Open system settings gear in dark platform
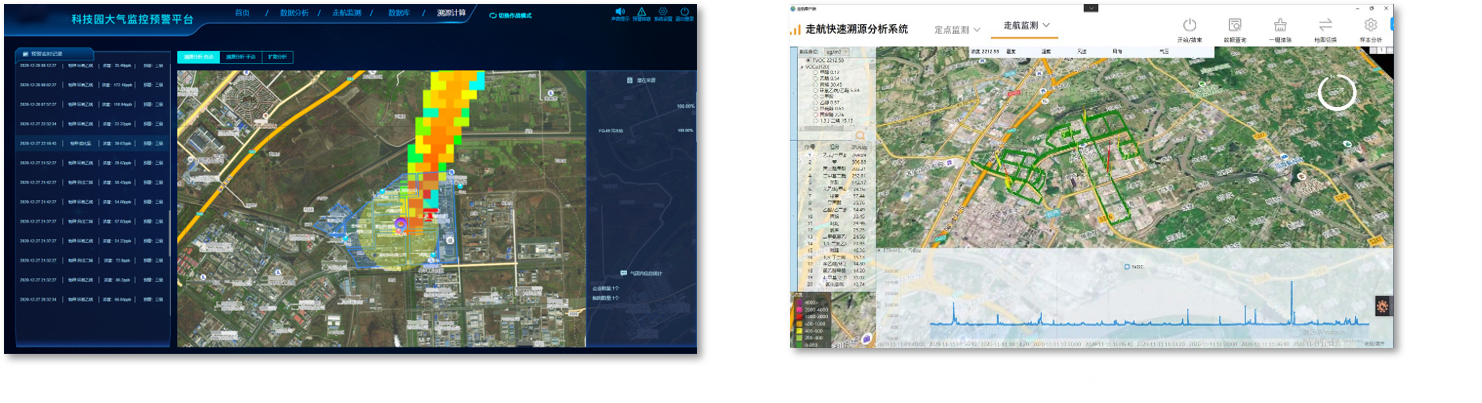 663,12
